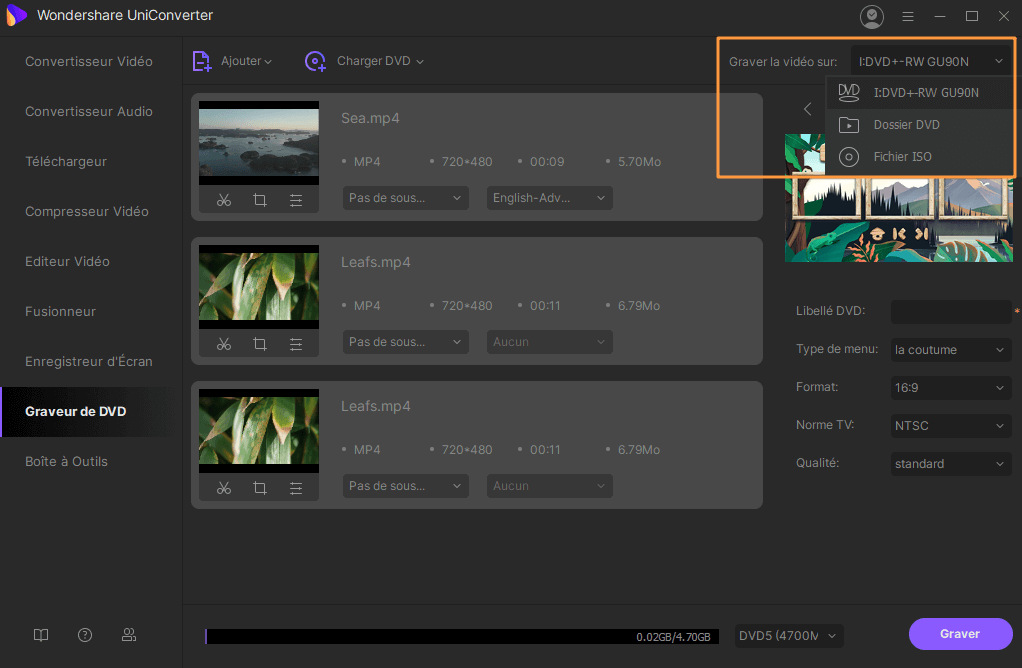Click the community people icon at bottom left
This screenshot has width=1022, height=668.
(x=129, y=635)
